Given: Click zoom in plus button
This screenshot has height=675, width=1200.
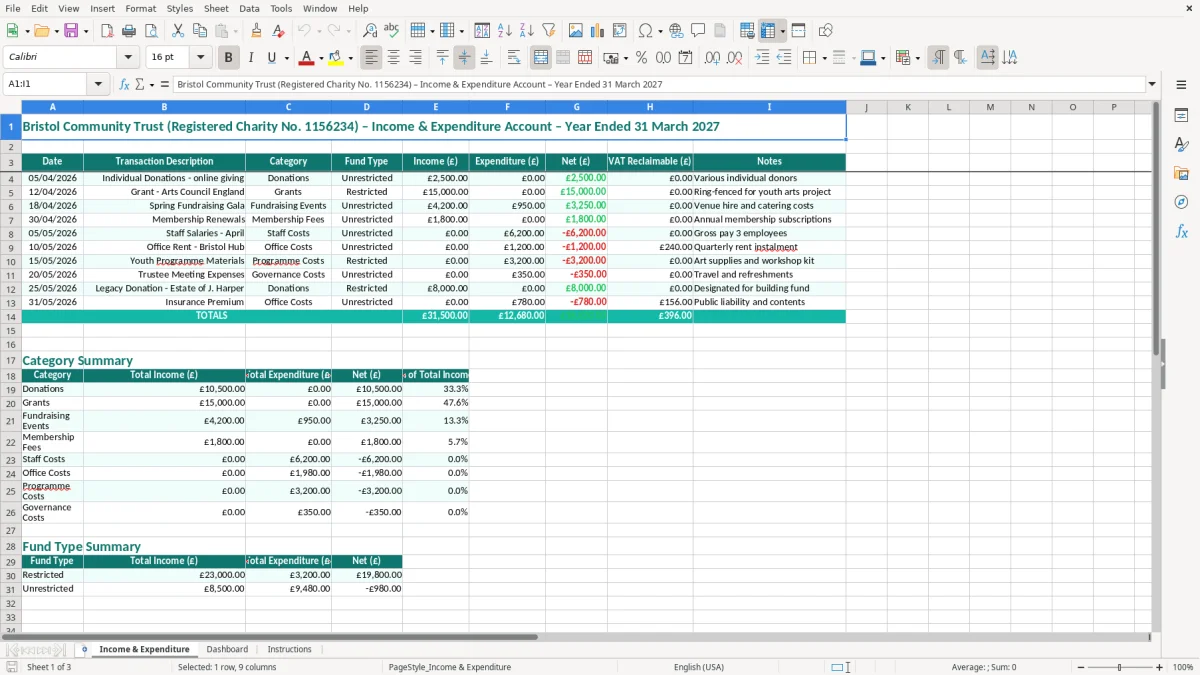Looking at the screenshot, I should [1159, 667].
